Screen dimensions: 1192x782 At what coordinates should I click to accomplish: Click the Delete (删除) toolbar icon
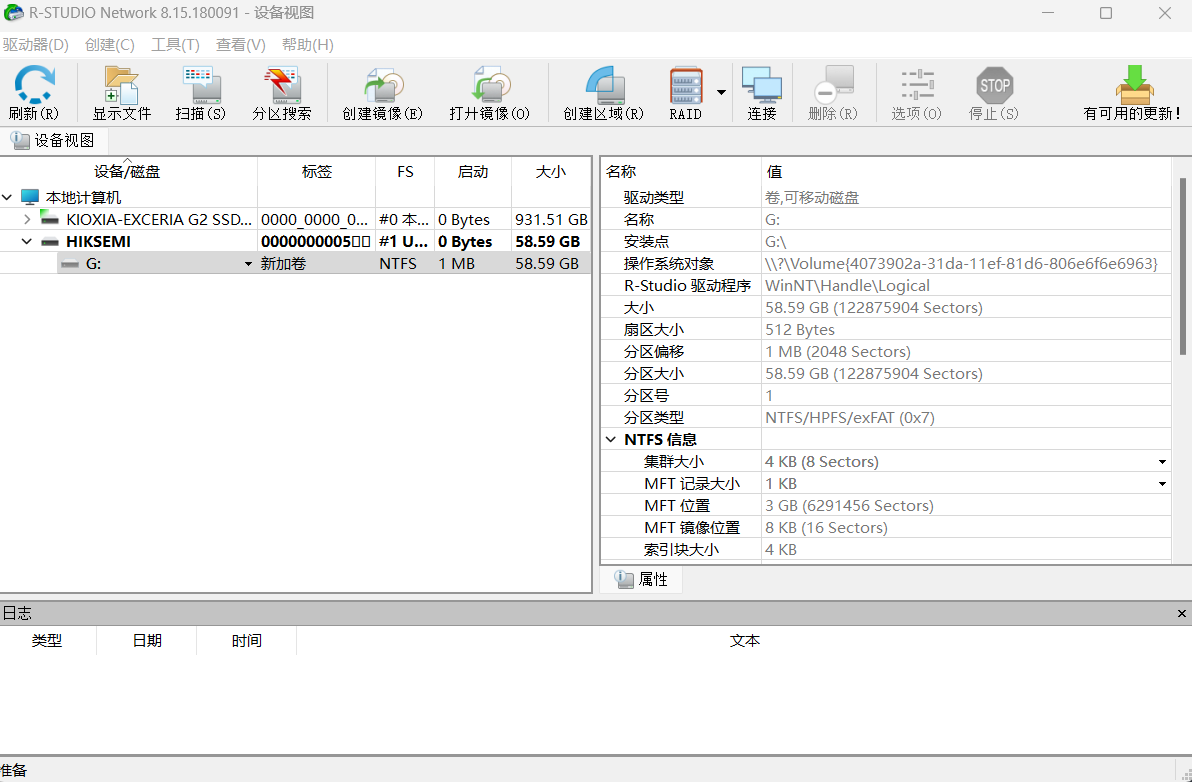coord(833,93)
